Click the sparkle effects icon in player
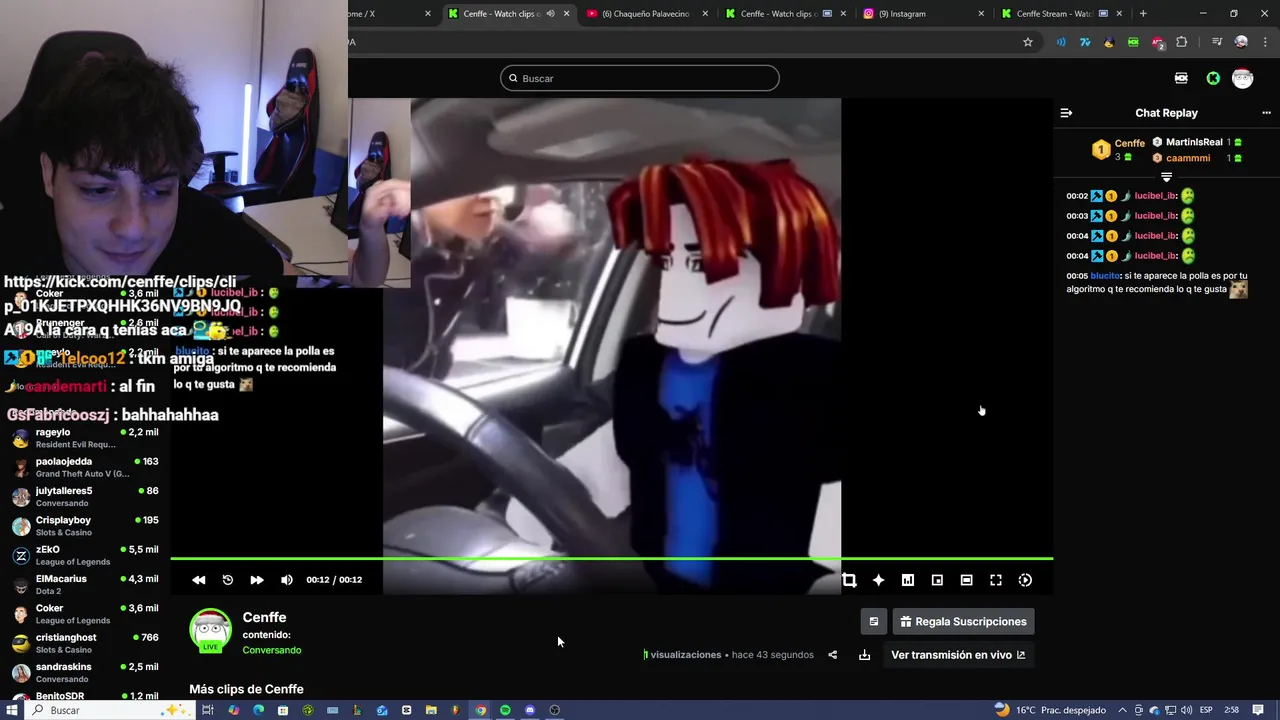This screenshot has width=1280, height=720. pos(878,580)
